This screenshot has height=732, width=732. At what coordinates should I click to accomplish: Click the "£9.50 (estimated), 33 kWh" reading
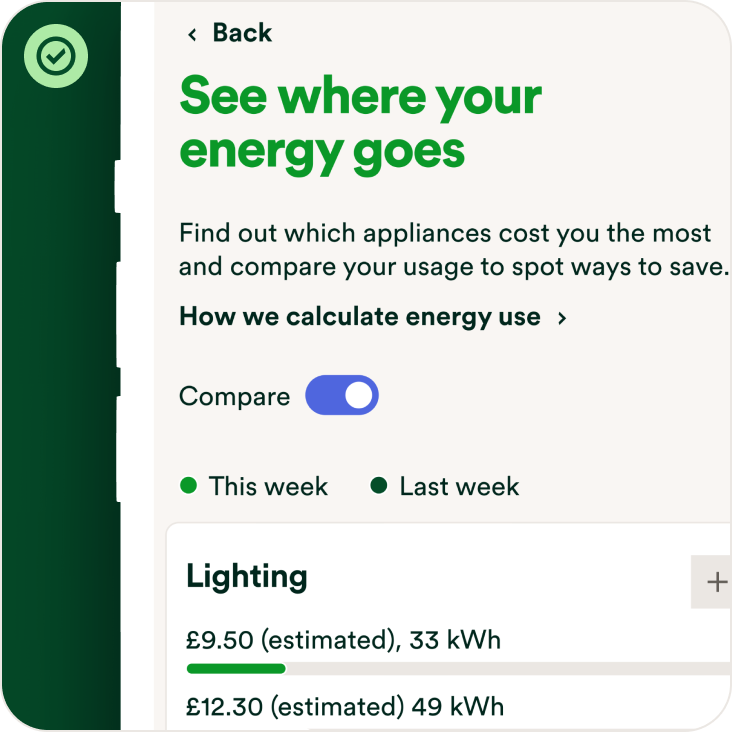coord(343,639)
